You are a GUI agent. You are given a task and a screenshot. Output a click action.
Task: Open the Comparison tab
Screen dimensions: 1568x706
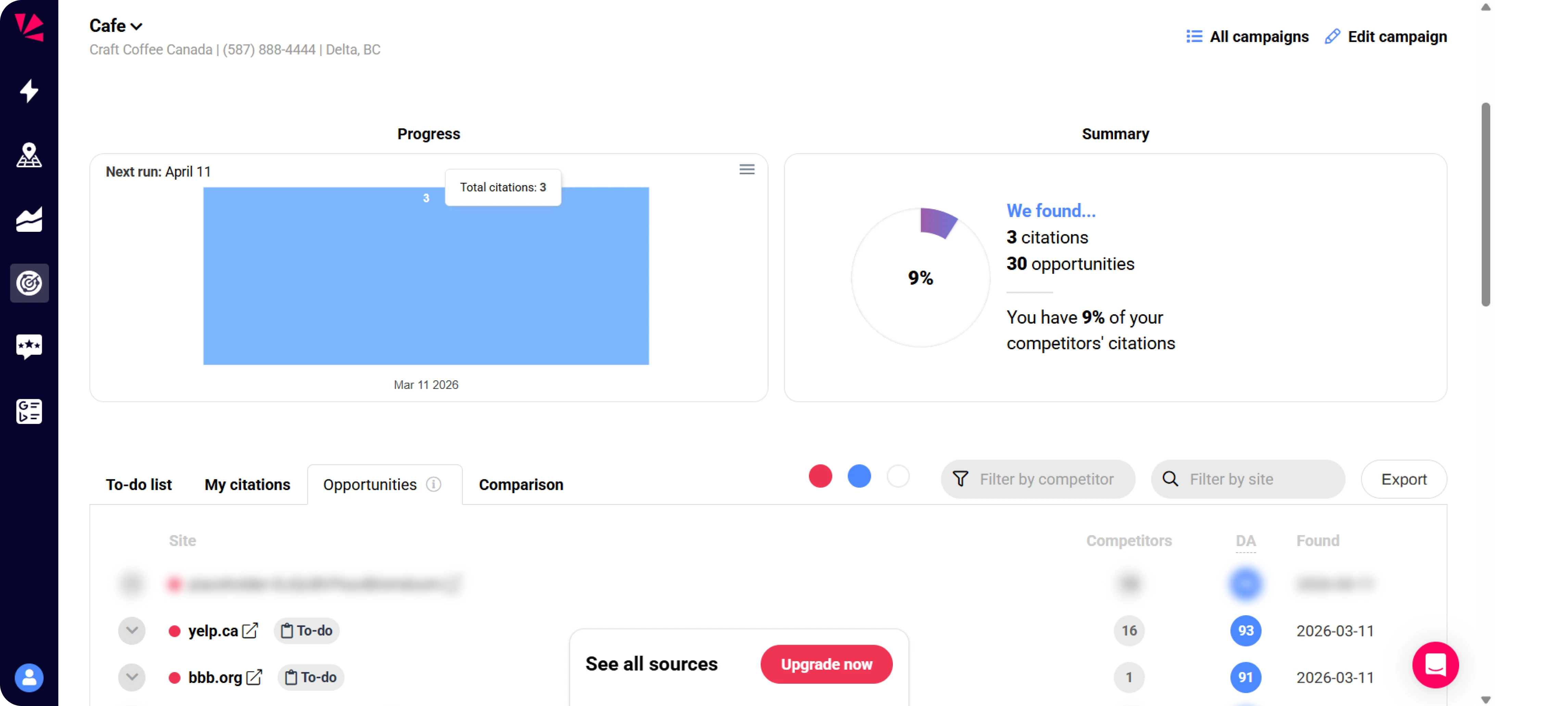coord(520,484)
